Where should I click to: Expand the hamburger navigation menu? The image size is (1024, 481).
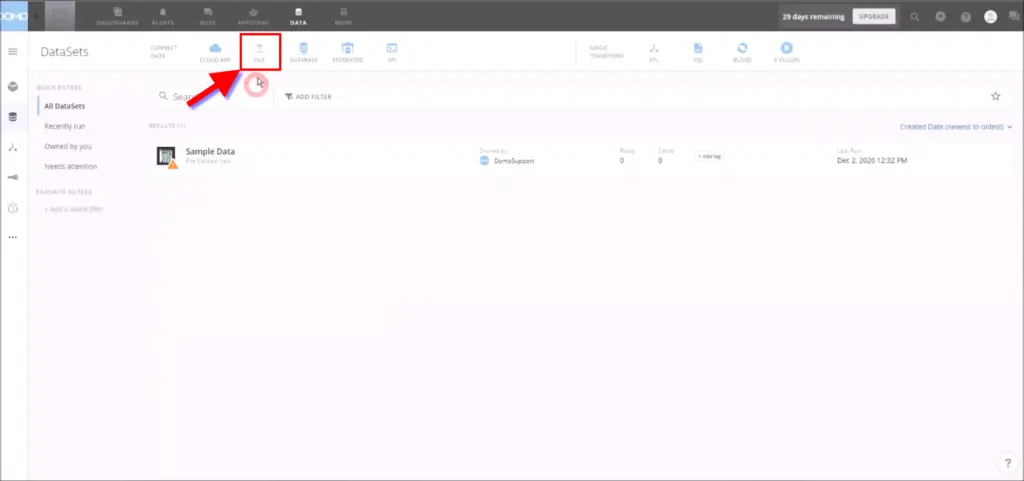(13, 51)
